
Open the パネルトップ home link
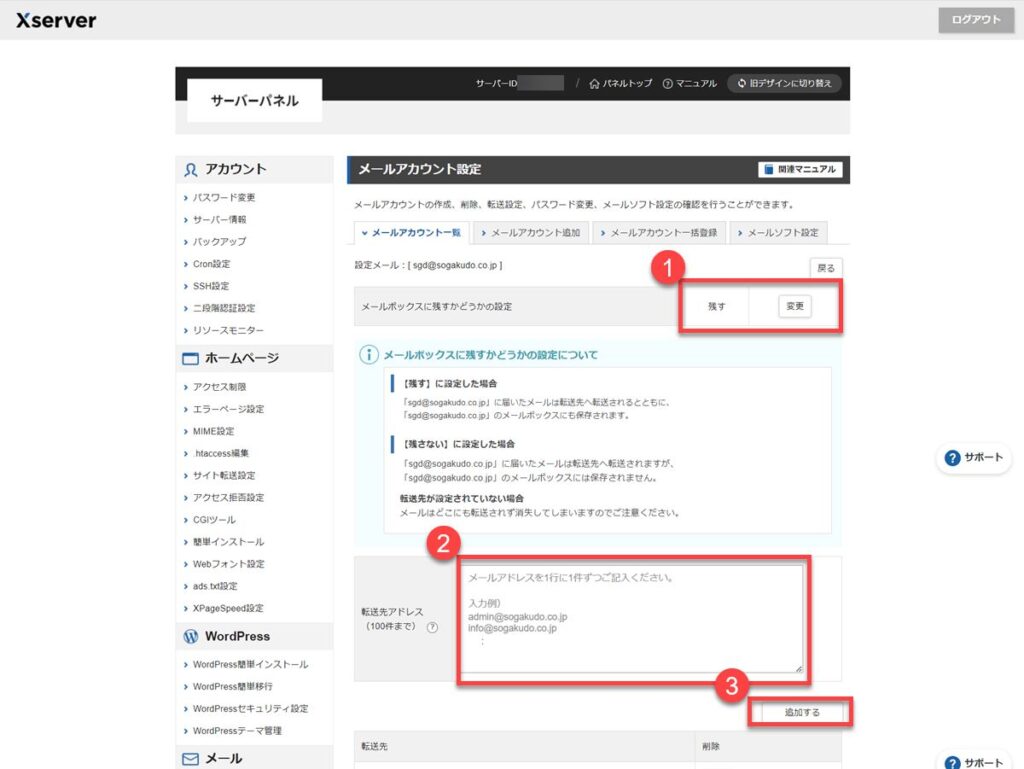(x=620, y=84)
